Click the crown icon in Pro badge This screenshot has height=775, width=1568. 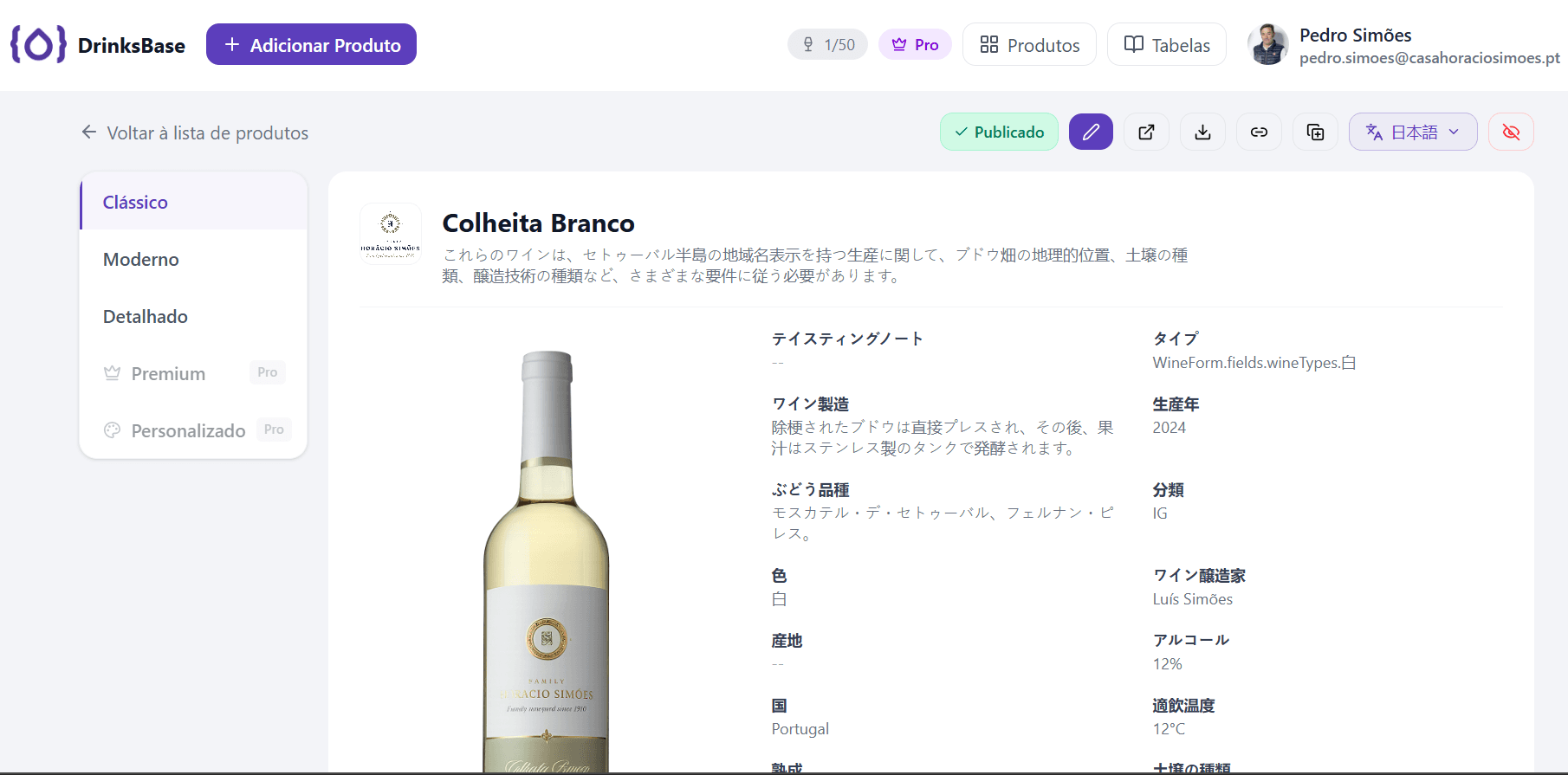coord(899,44)
